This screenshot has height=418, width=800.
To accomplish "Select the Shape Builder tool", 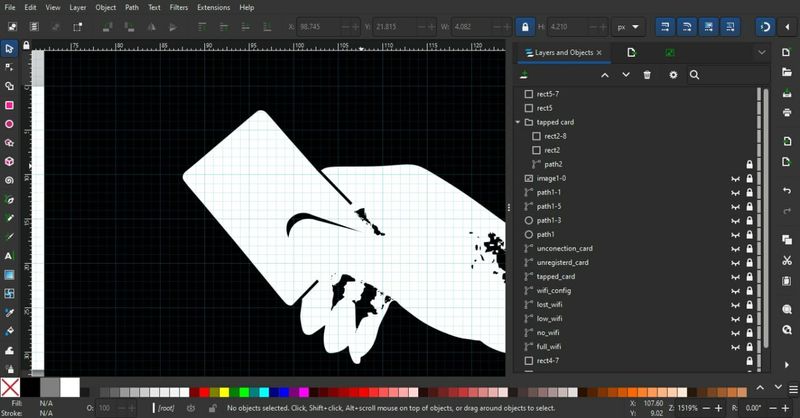I will 9,86.
